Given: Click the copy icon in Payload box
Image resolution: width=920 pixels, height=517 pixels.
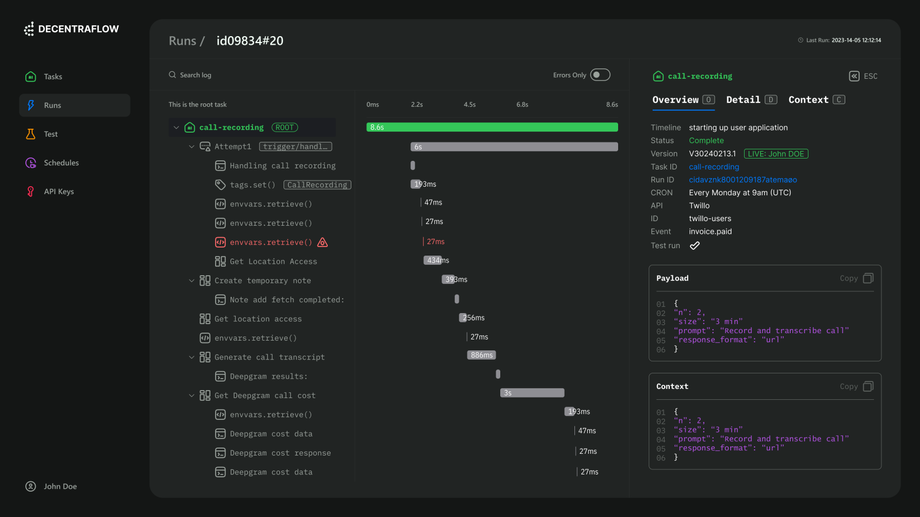Looking at the screenshot, I should coord(868,278).
